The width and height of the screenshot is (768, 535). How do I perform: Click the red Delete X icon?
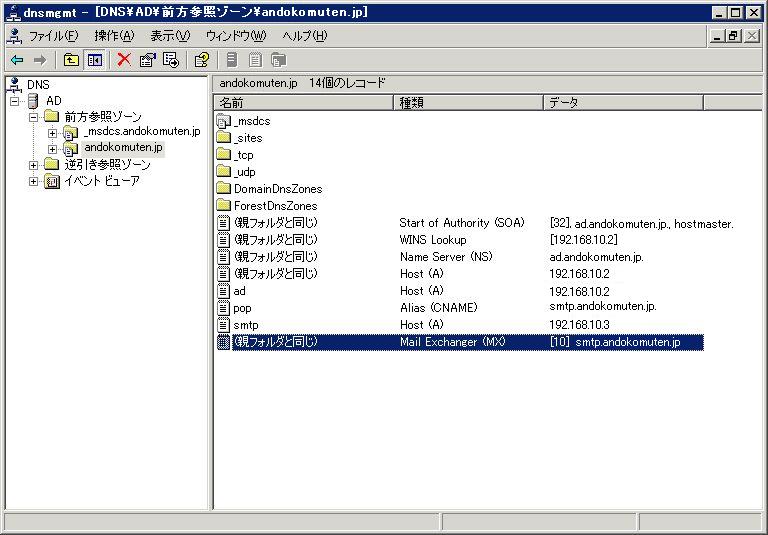click(124, 60)
